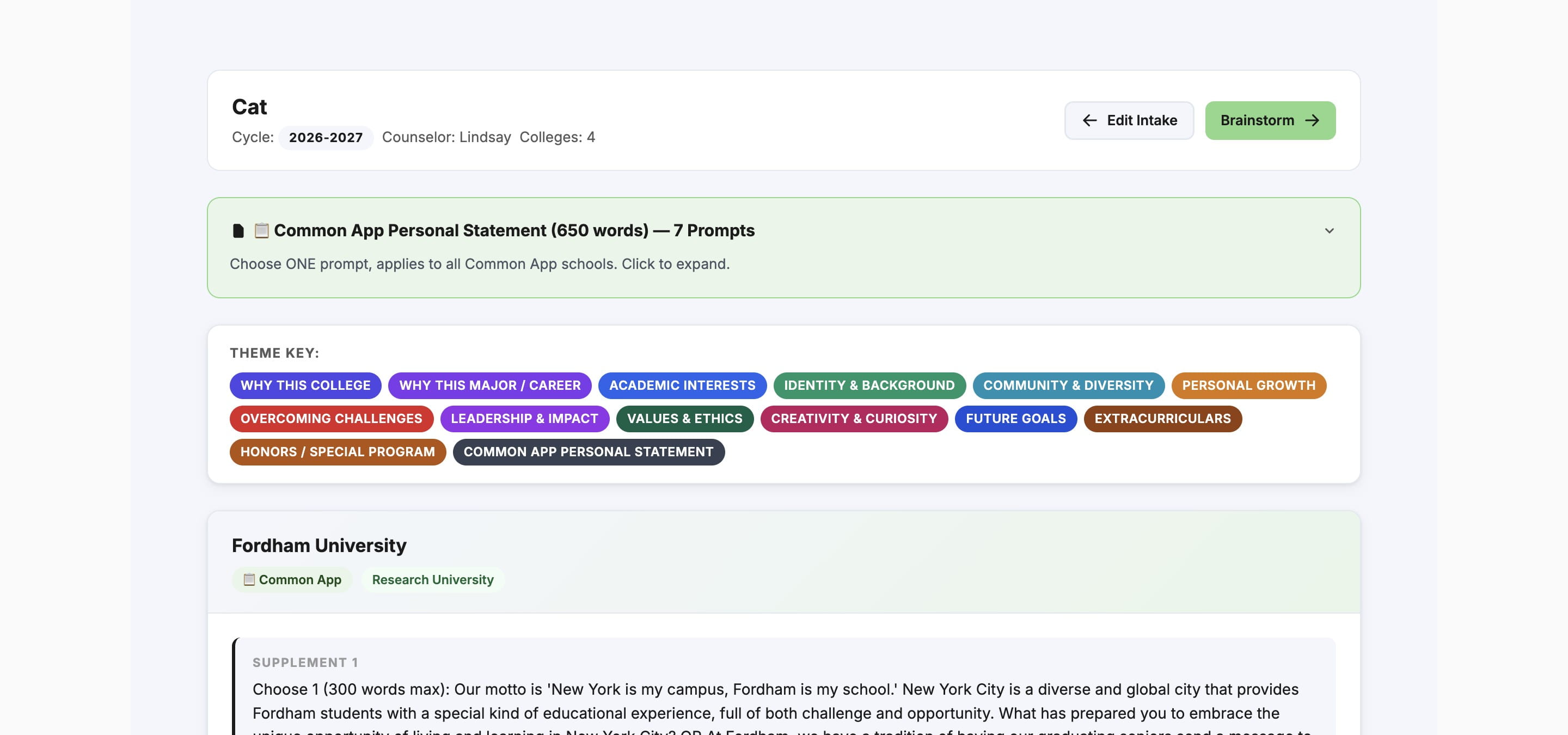Image resolution: width=1568 pixels, height=735 pixels.
Task: Click the 'Choose ONE prompt' description text
Action: (480, 264)
